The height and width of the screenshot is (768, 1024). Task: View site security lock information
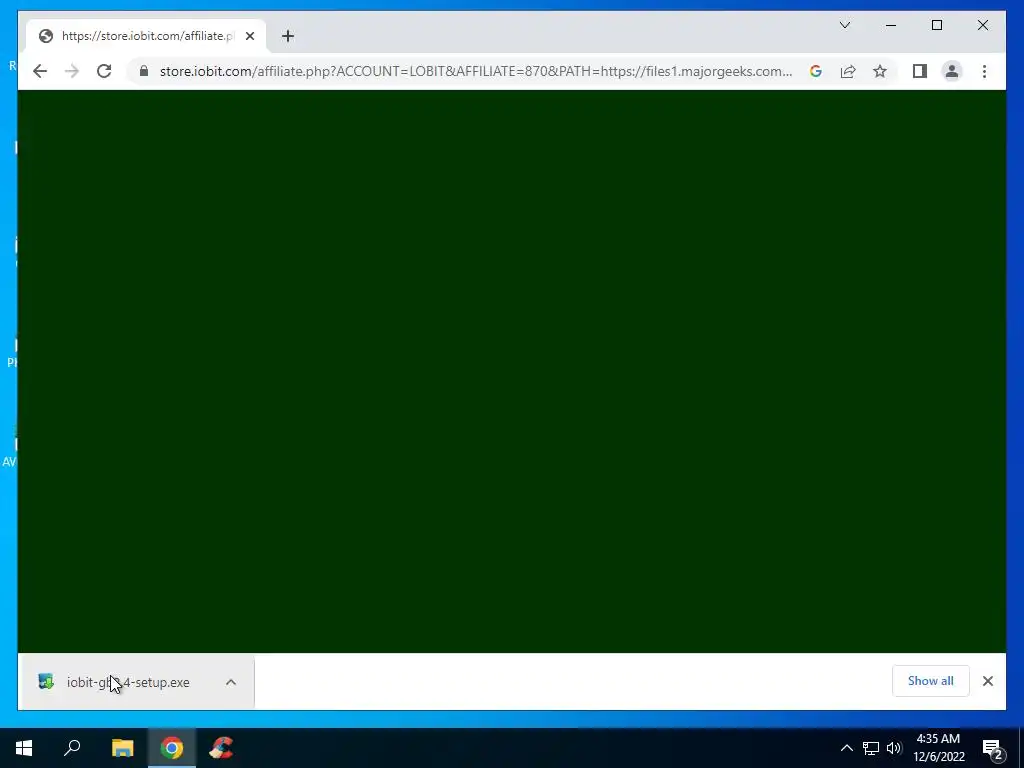pyautogui.click(x=144, y=71)
